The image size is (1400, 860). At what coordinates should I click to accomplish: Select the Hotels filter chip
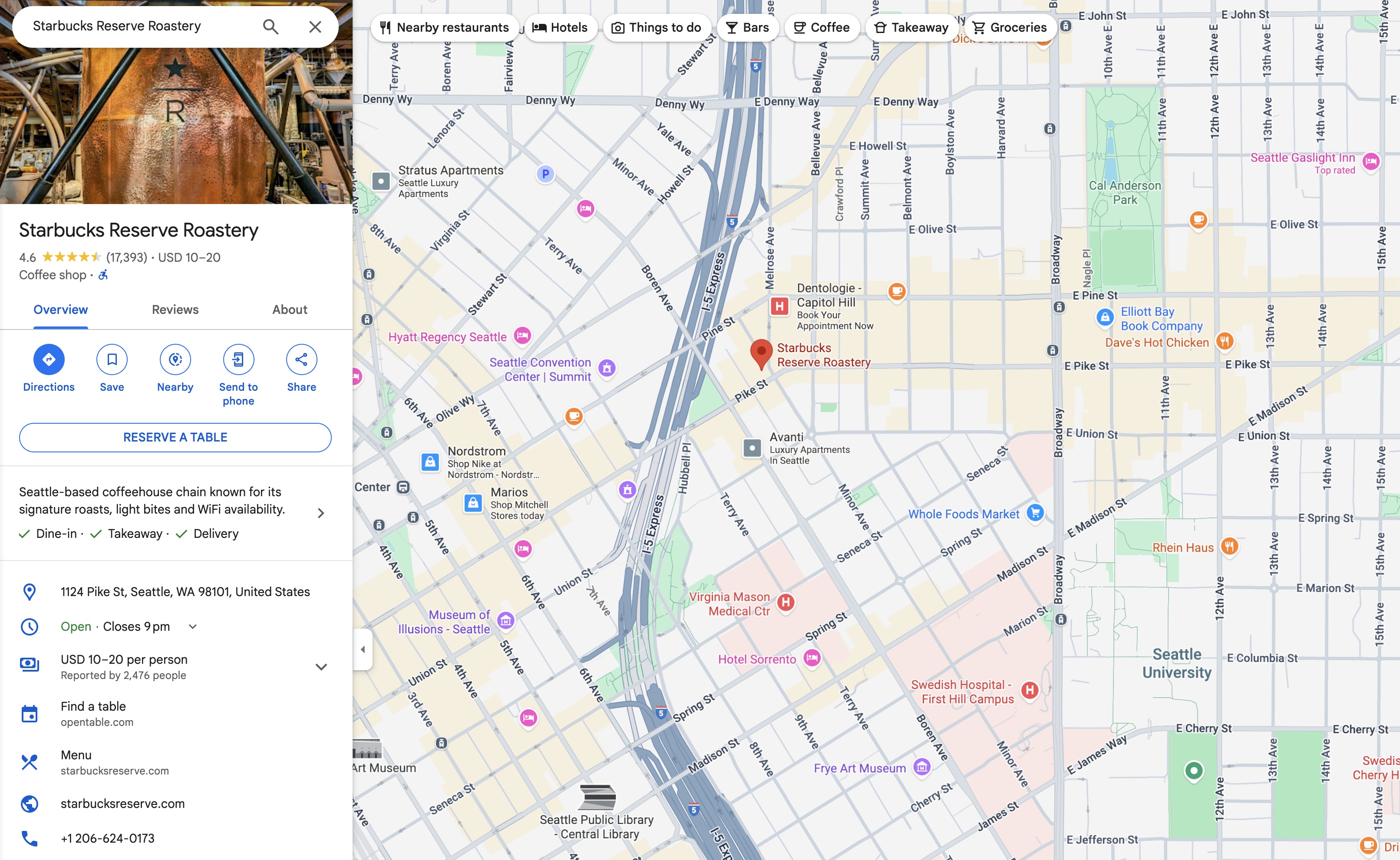click(560, 27)
